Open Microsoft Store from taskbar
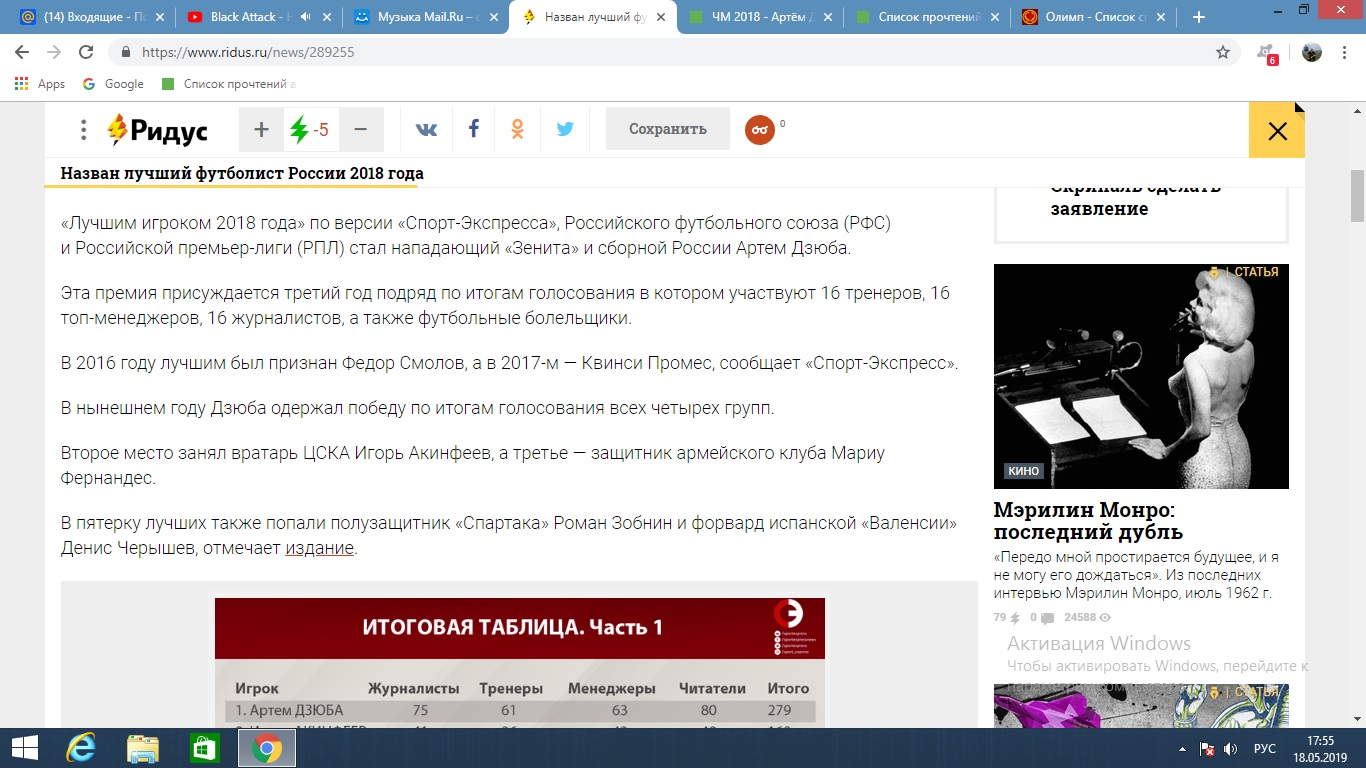 pos(204,748)
